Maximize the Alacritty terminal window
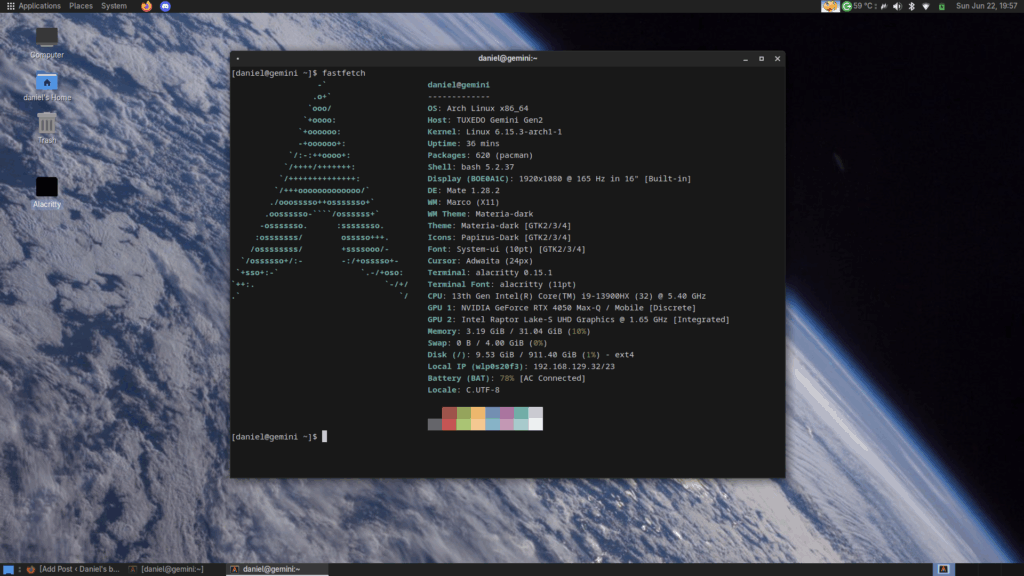 [x=761, y=59]
